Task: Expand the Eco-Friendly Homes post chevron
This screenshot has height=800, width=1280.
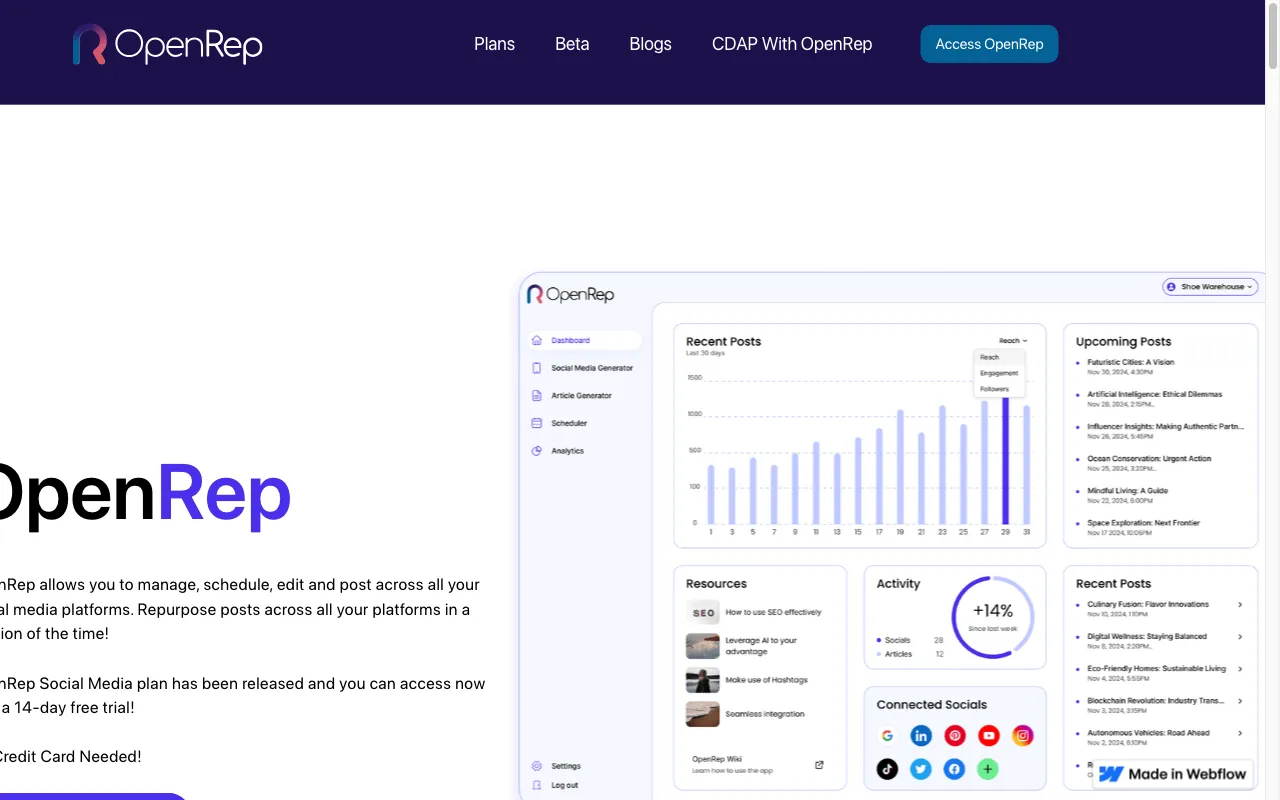Action: coord(1240,669)
